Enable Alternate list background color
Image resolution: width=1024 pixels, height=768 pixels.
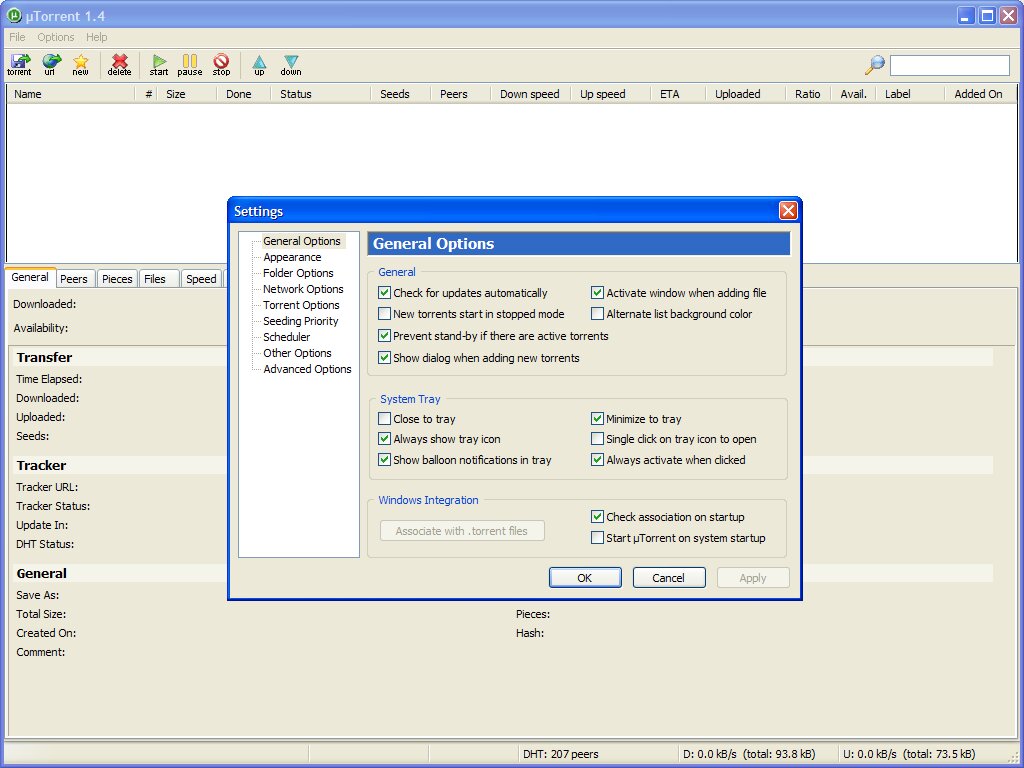597,314
